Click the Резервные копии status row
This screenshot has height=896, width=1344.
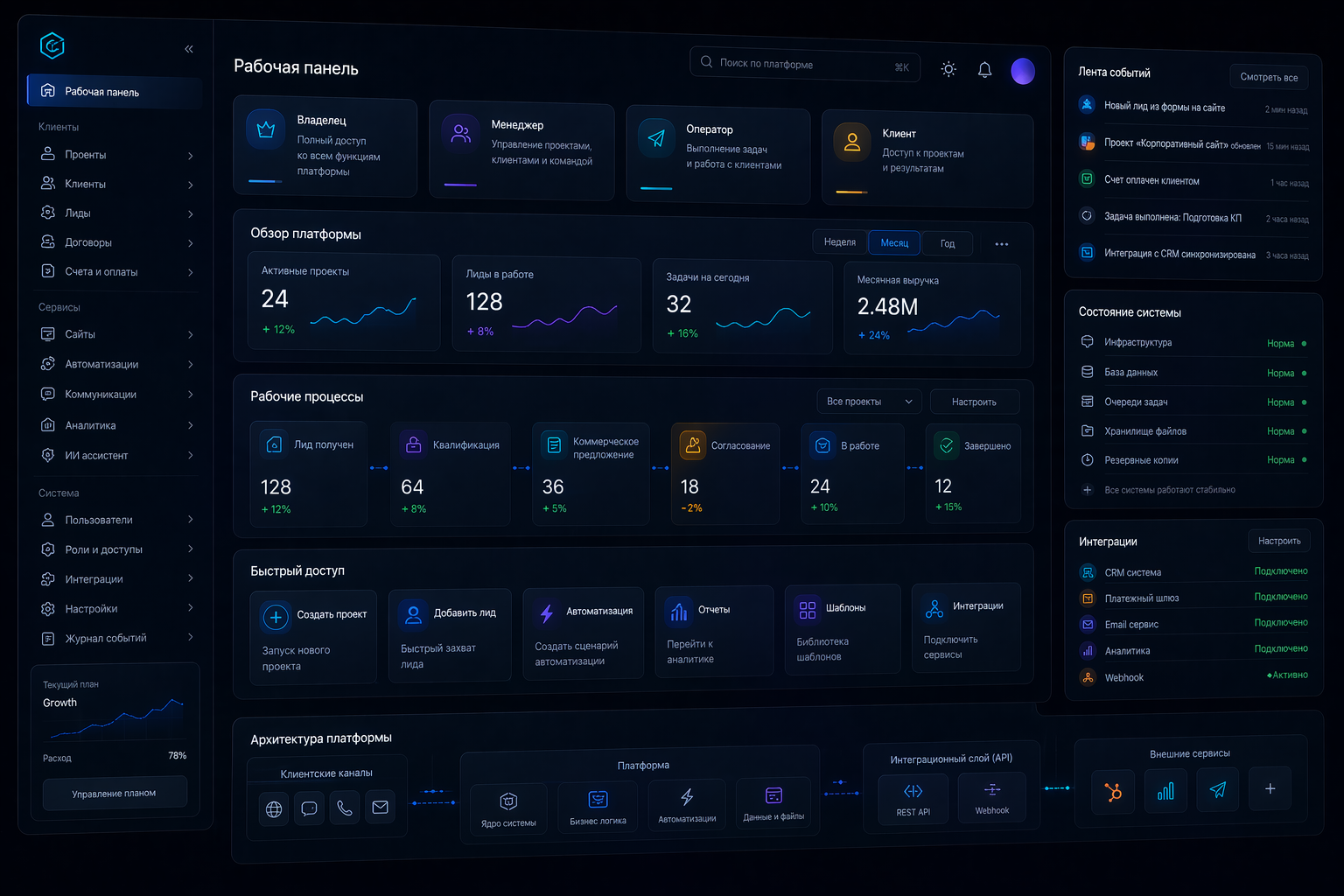(x=1193, y=460)
